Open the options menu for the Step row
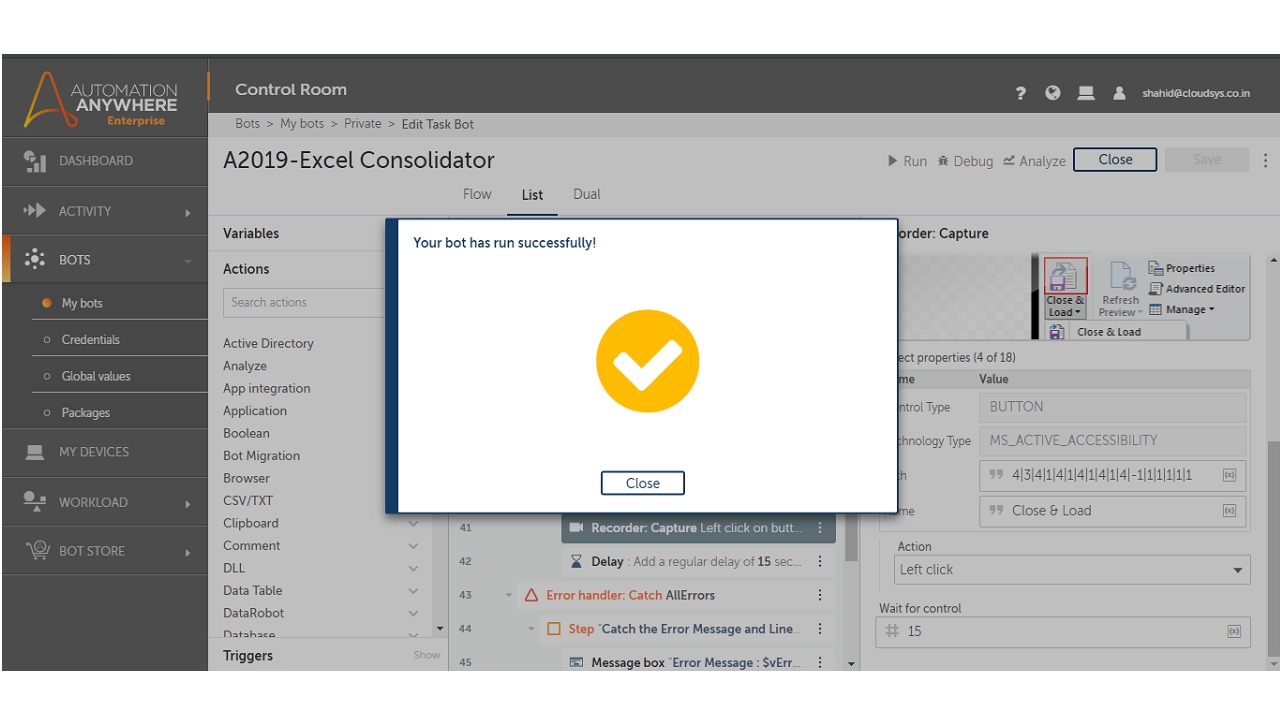1280x720 pixels. tap(820, 629)
